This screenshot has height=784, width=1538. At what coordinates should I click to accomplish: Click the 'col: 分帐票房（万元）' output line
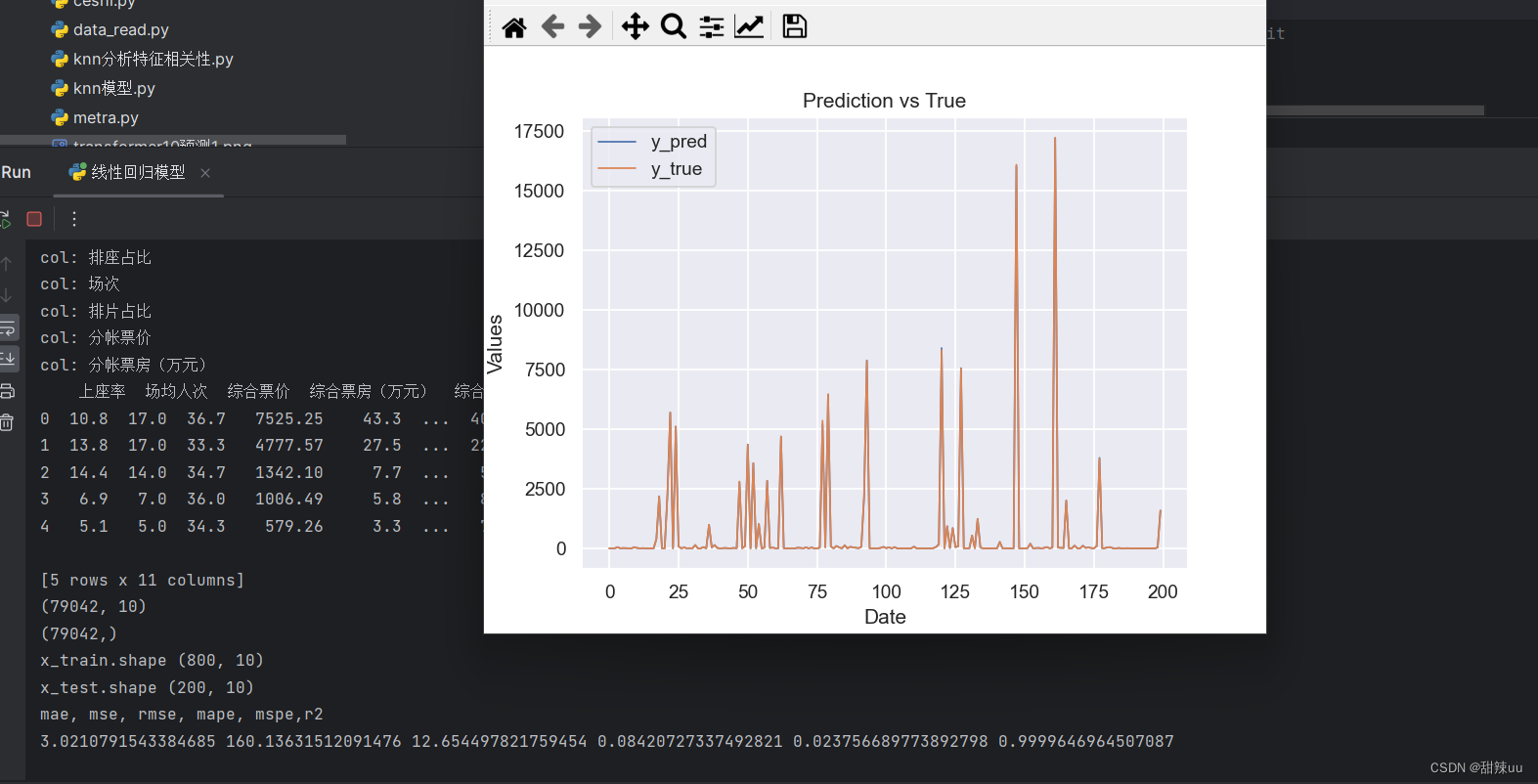click(123, 366)
